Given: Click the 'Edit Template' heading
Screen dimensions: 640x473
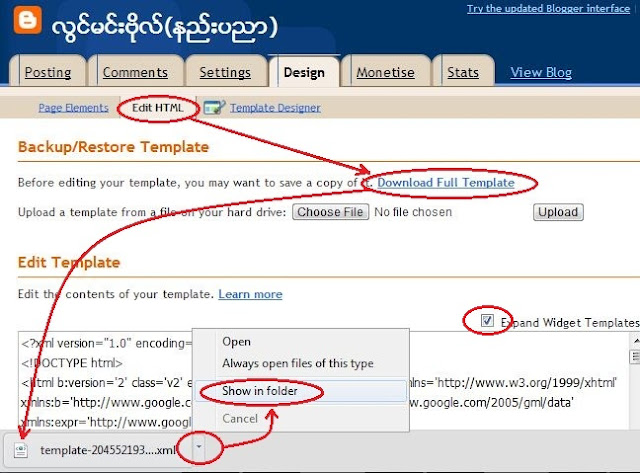Looking at the screenshot, I should [x=69, y=262].
